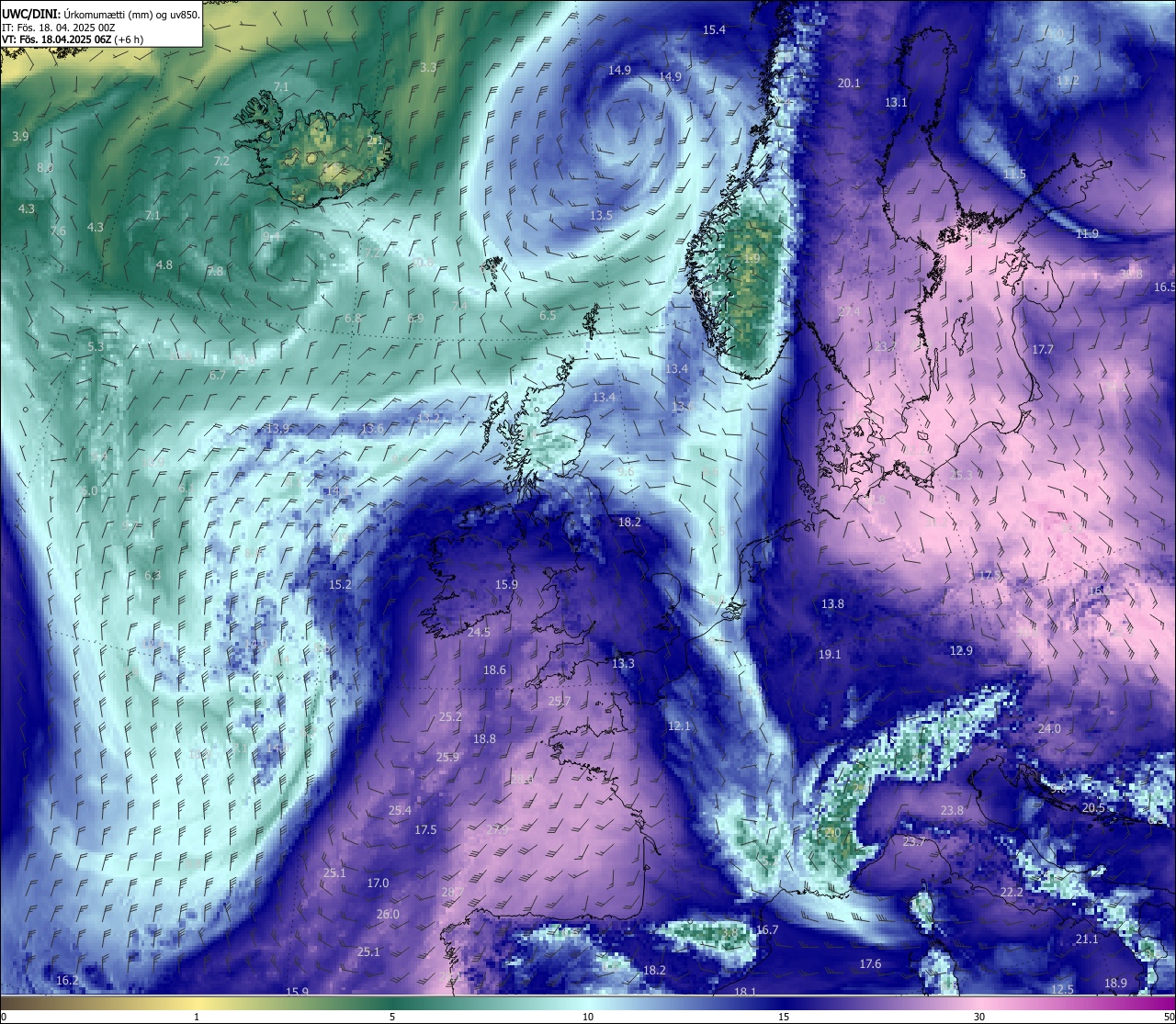This screenshot has height=1024, width=1176.
Task: Click the 19.1 value over central Germany
Action: (x=830, y=655)
